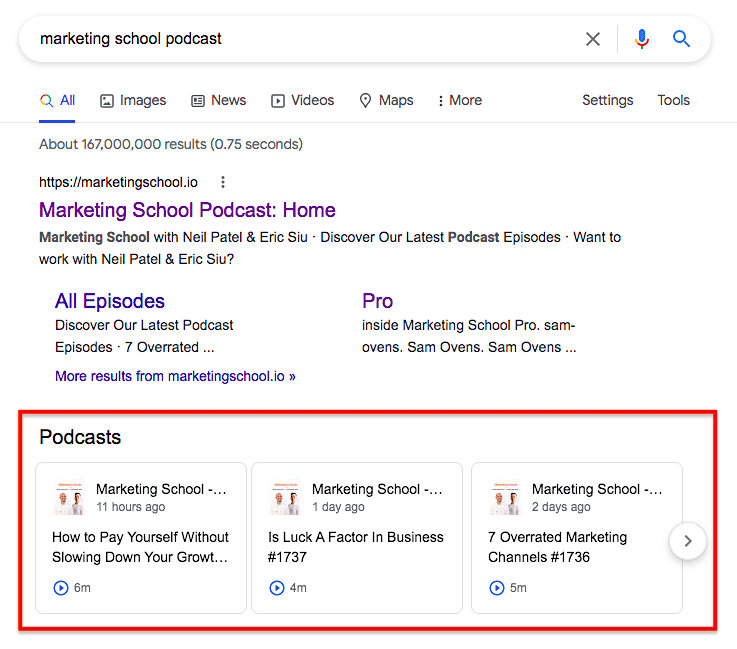Play the 4m Is Luck A Factor episode
Screen dimensions: 737x649
coord(277,588)
